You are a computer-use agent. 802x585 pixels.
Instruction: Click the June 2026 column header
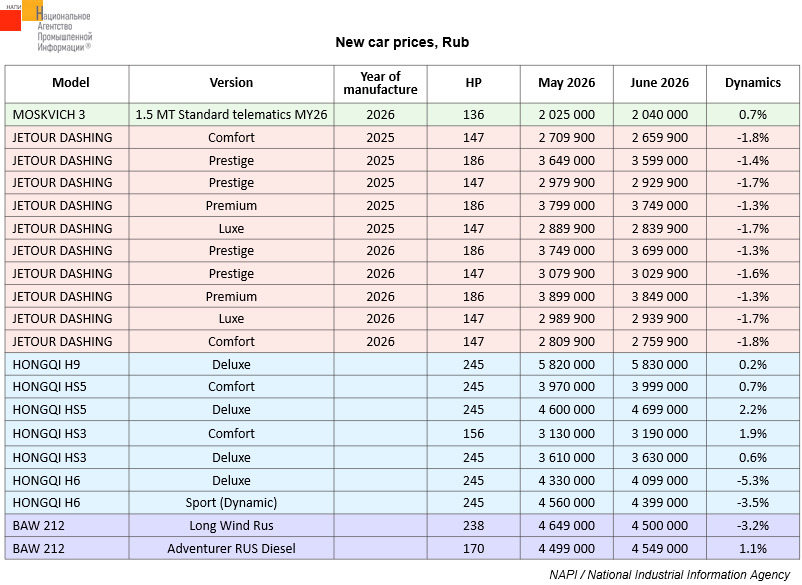tap(659, 83)
